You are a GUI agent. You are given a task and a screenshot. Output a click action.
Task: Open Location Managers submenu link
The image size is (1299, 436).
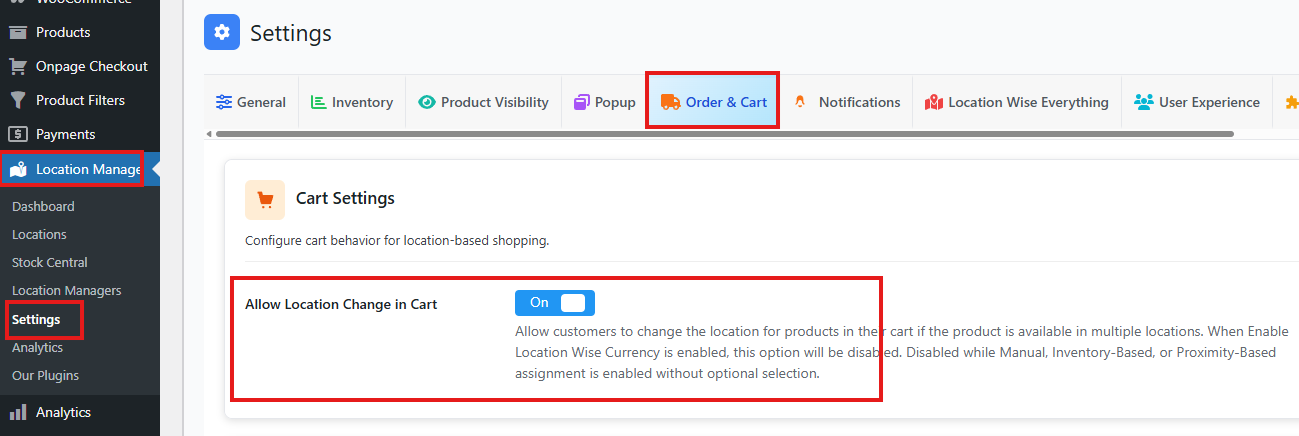67,290
